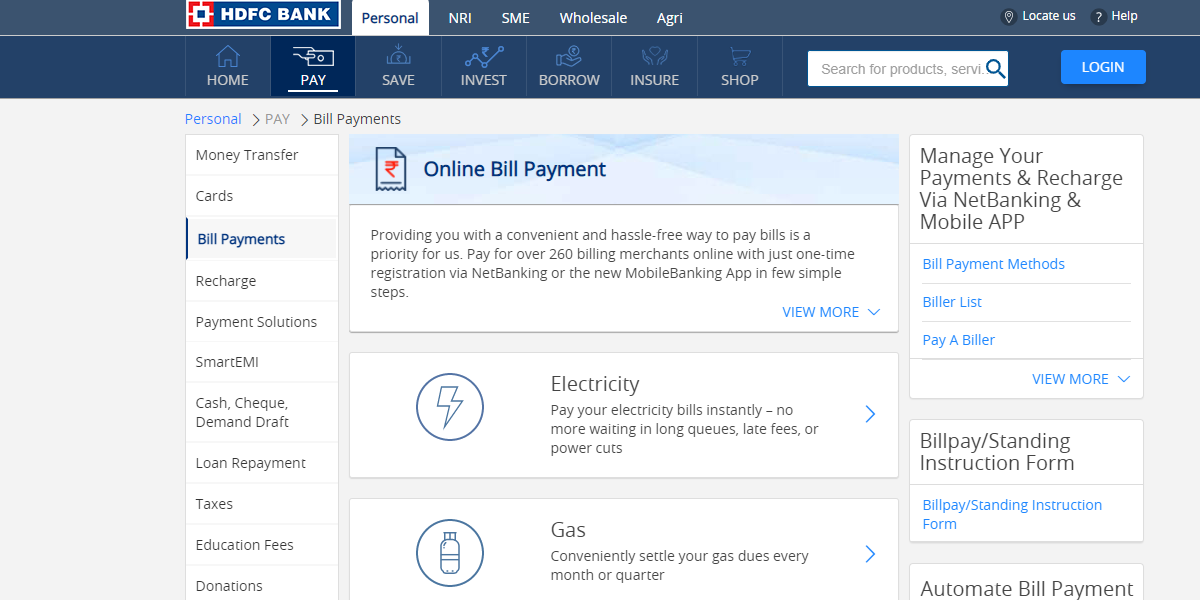Select the Electricity lightning bolt icon
The image size is (1200, 600).
coord(449,407)
